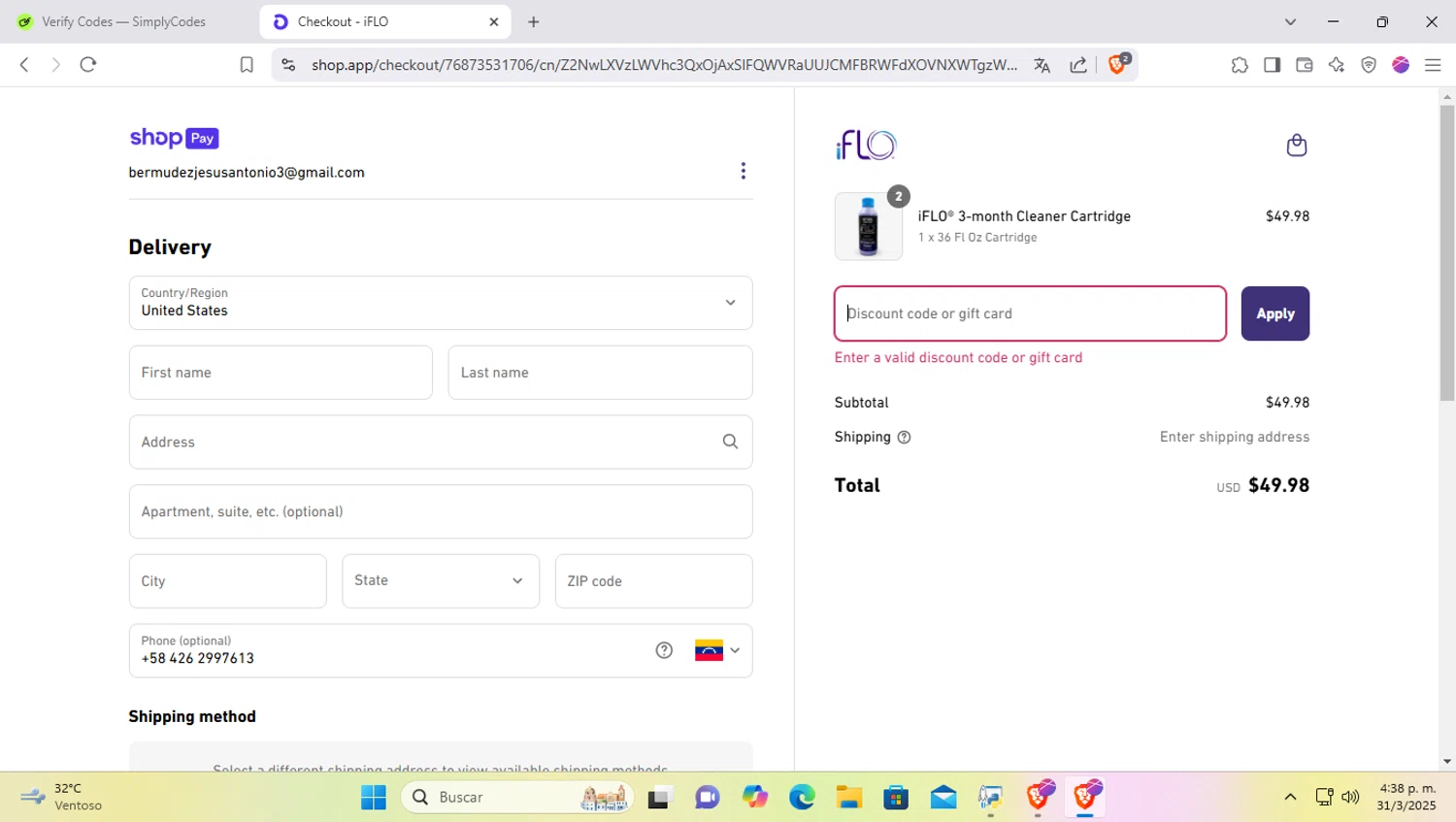Click the share page icon

(1078, 65)
